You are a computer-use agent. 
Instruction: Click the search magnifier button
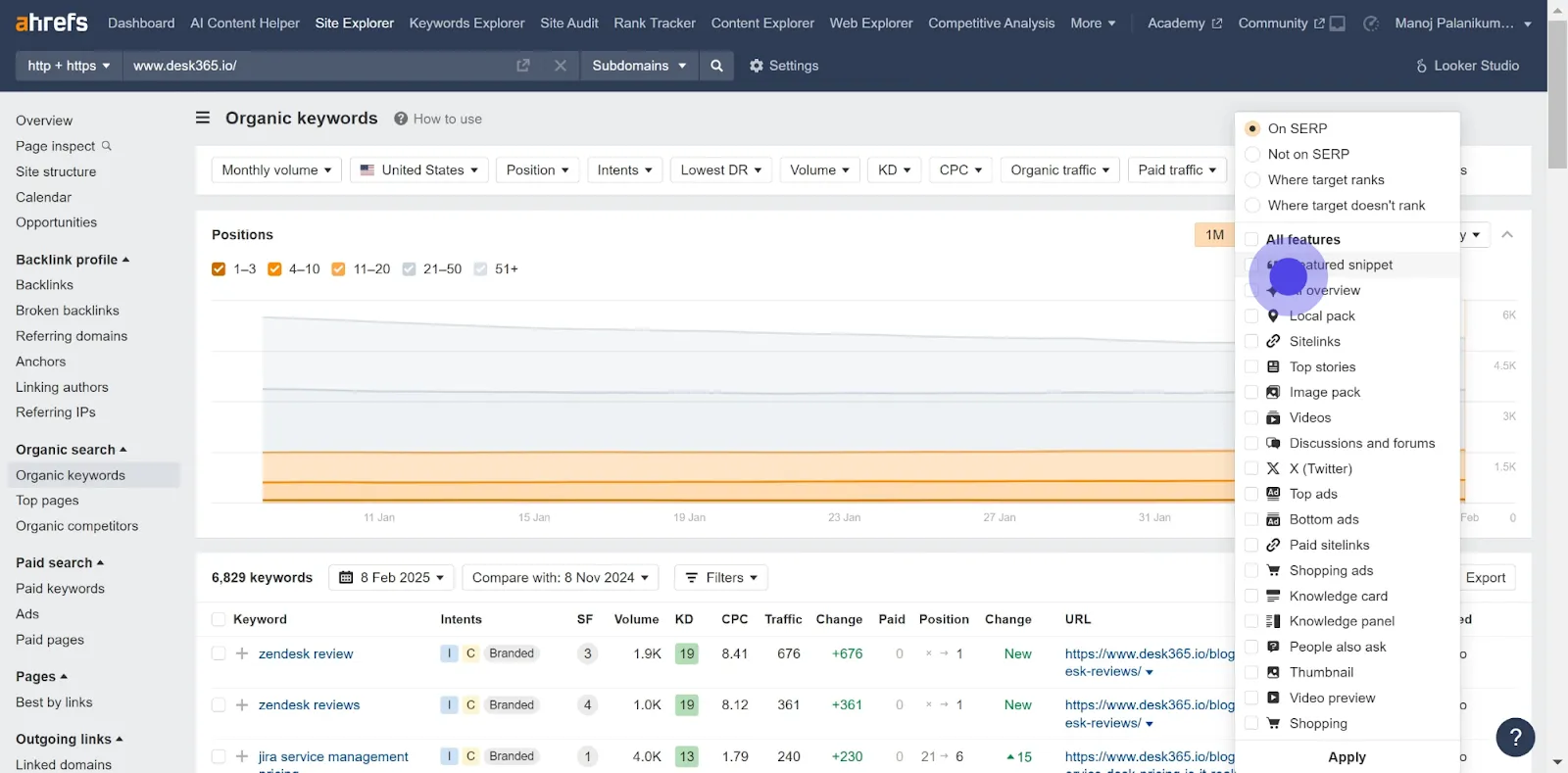pos(716,66)
